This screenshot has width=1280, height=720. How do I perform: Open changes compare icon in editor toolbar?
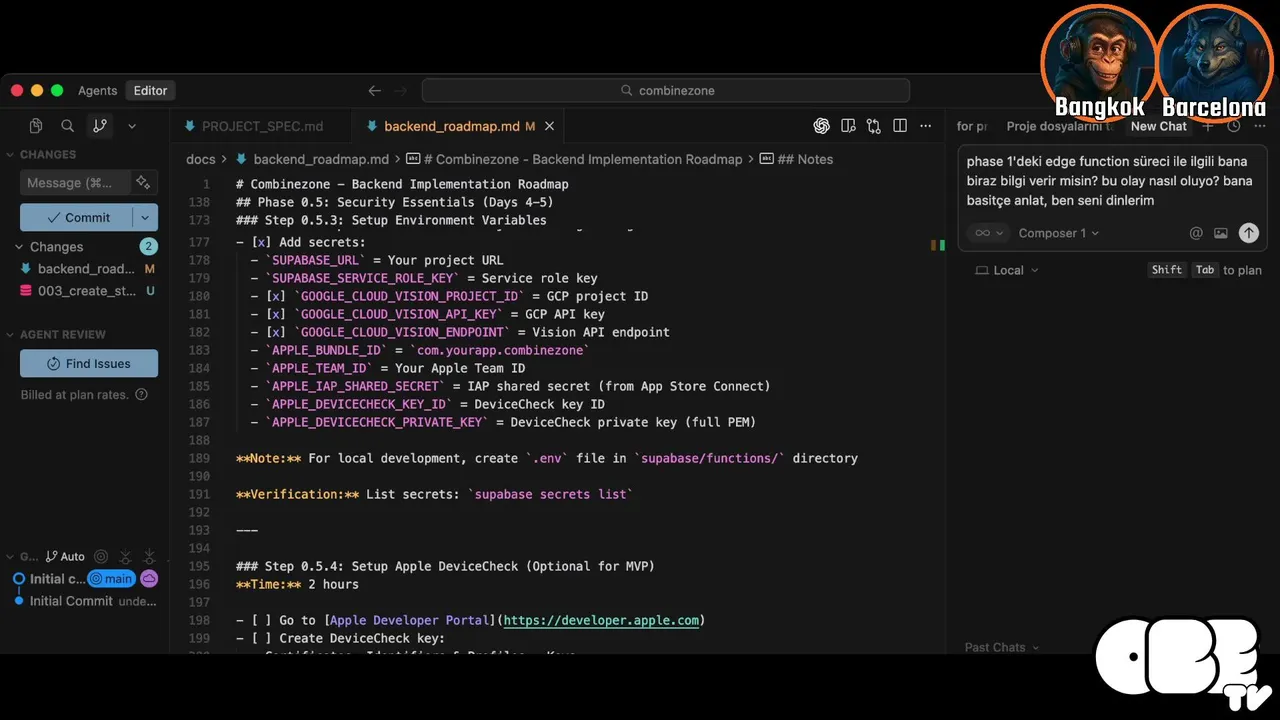pyautogui.click(x=874, y=126)
